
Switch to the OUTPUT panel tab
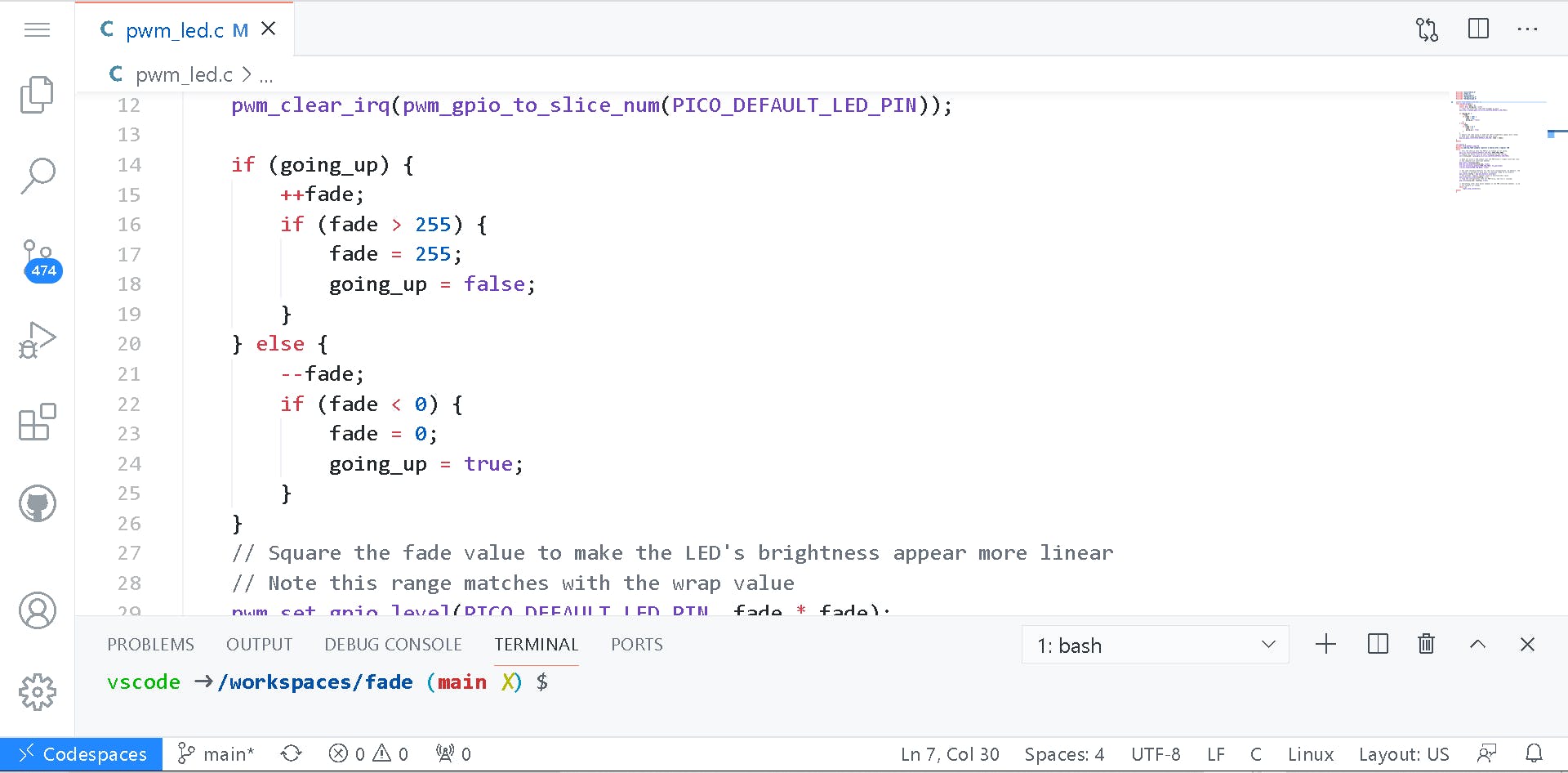tap(260, 645)
